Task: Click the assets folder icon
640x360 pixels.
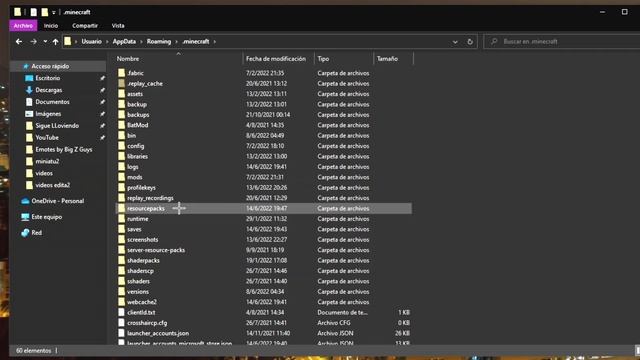Action: pos(122,94)
